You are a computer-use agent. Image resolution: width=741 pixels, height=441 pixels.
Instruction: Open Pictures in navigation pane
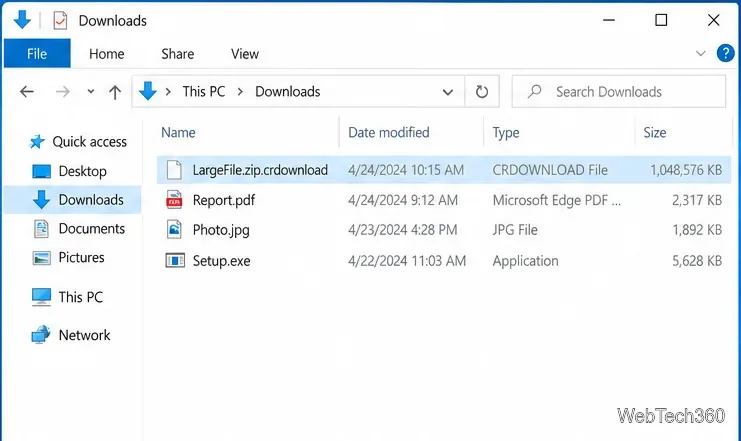click(81, 257)
